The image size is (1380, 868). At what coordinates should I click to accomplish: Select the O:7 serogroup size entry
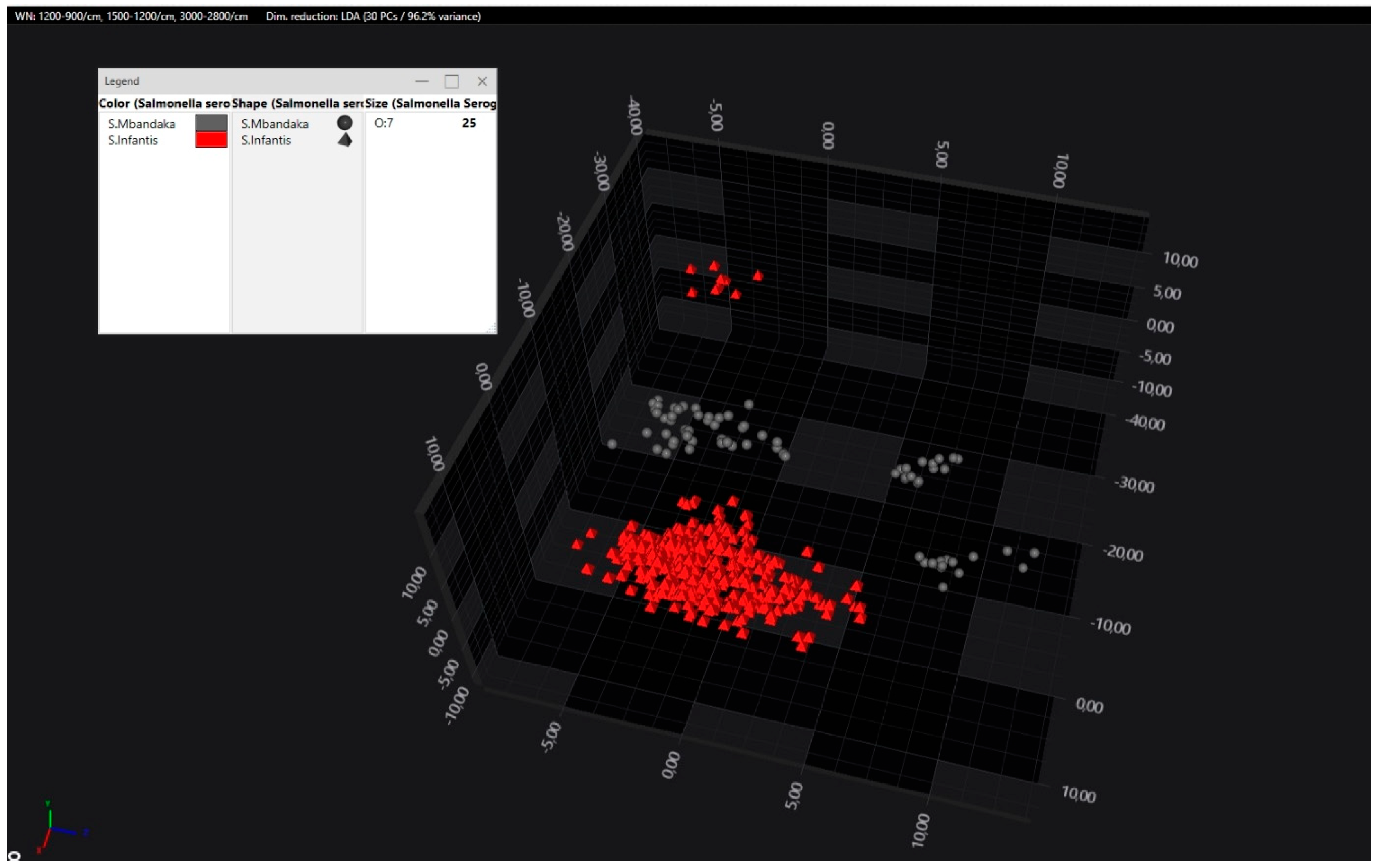click(x=384, y=123)
